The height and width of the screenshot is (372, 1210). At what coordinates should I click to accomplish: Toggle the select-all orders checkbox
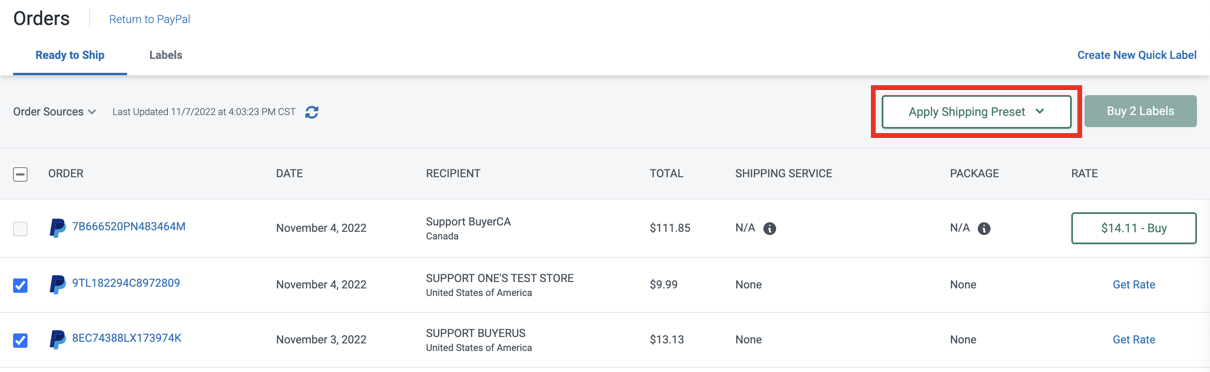20,174
